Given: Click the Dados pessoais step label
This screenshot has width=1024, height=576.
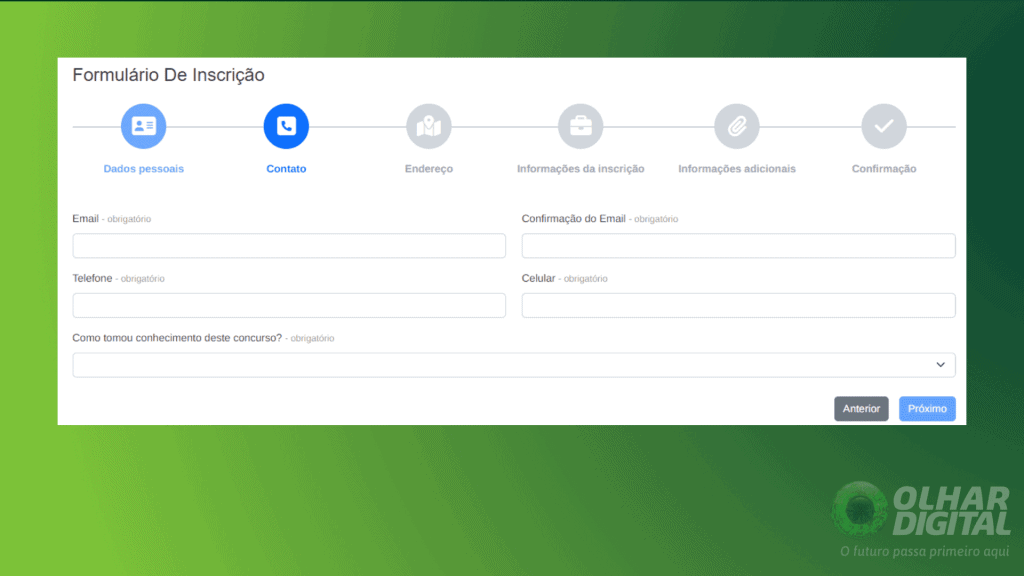Looking at the screenshot, I should point(144,168).
